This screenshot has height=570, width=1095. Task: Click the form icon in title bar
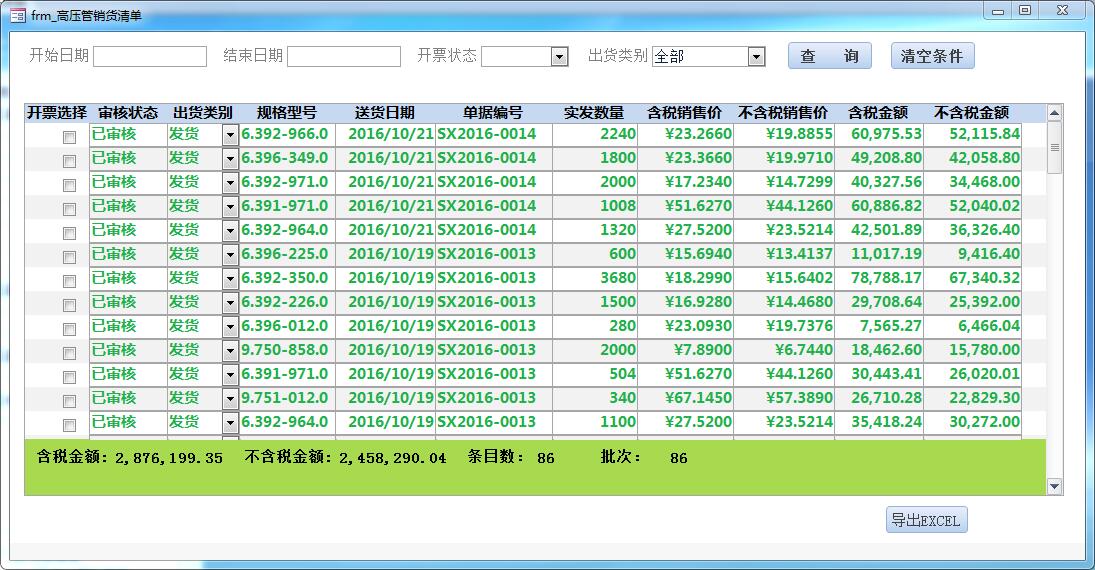pos(18,15)
